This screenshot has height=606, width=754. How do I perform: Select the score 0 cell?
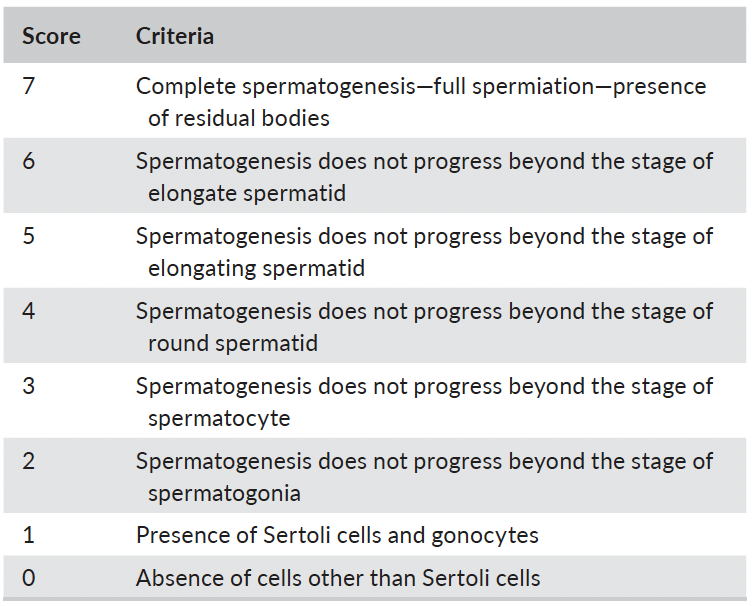[x=28, y=578]
